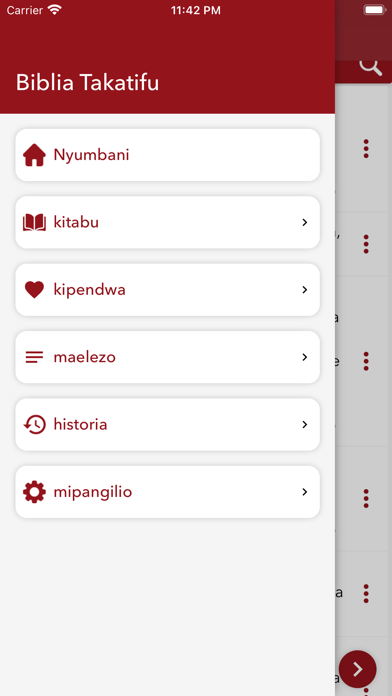Tap the open book icon for kitabu

34,222
